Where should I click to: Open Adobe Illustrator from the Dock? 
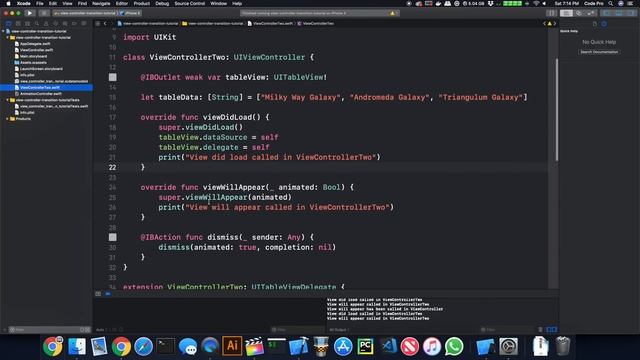(x=232, y=346)
